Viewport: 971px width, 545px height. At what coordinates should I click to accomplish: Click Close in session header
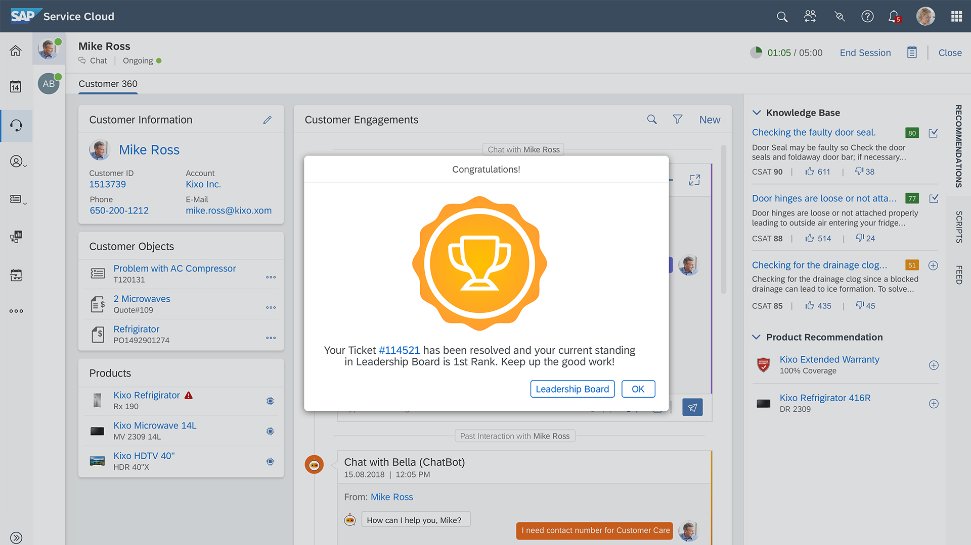point(950,53)
